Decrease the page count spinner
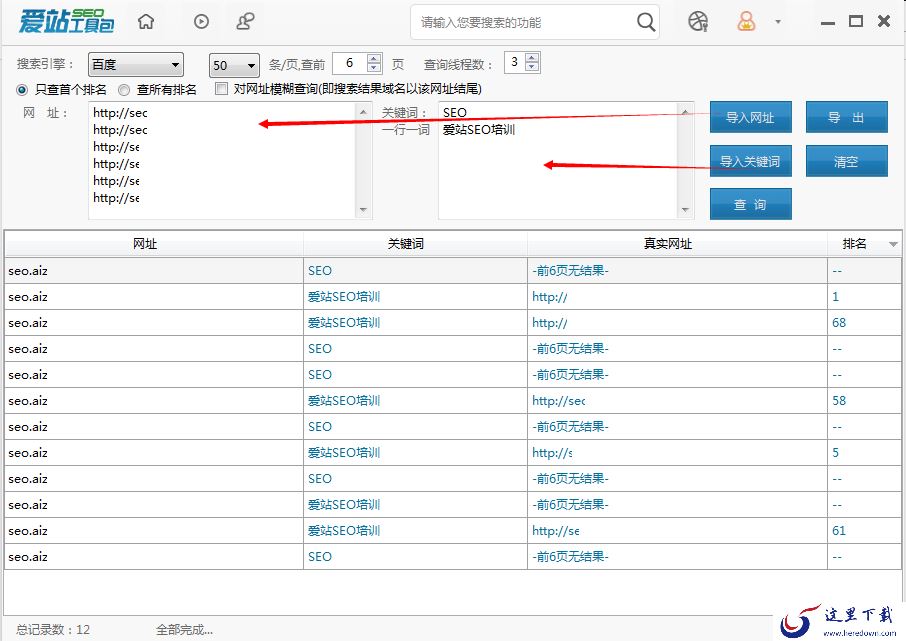This screenshot has height=641, width=906. click(x=374, y=68)
